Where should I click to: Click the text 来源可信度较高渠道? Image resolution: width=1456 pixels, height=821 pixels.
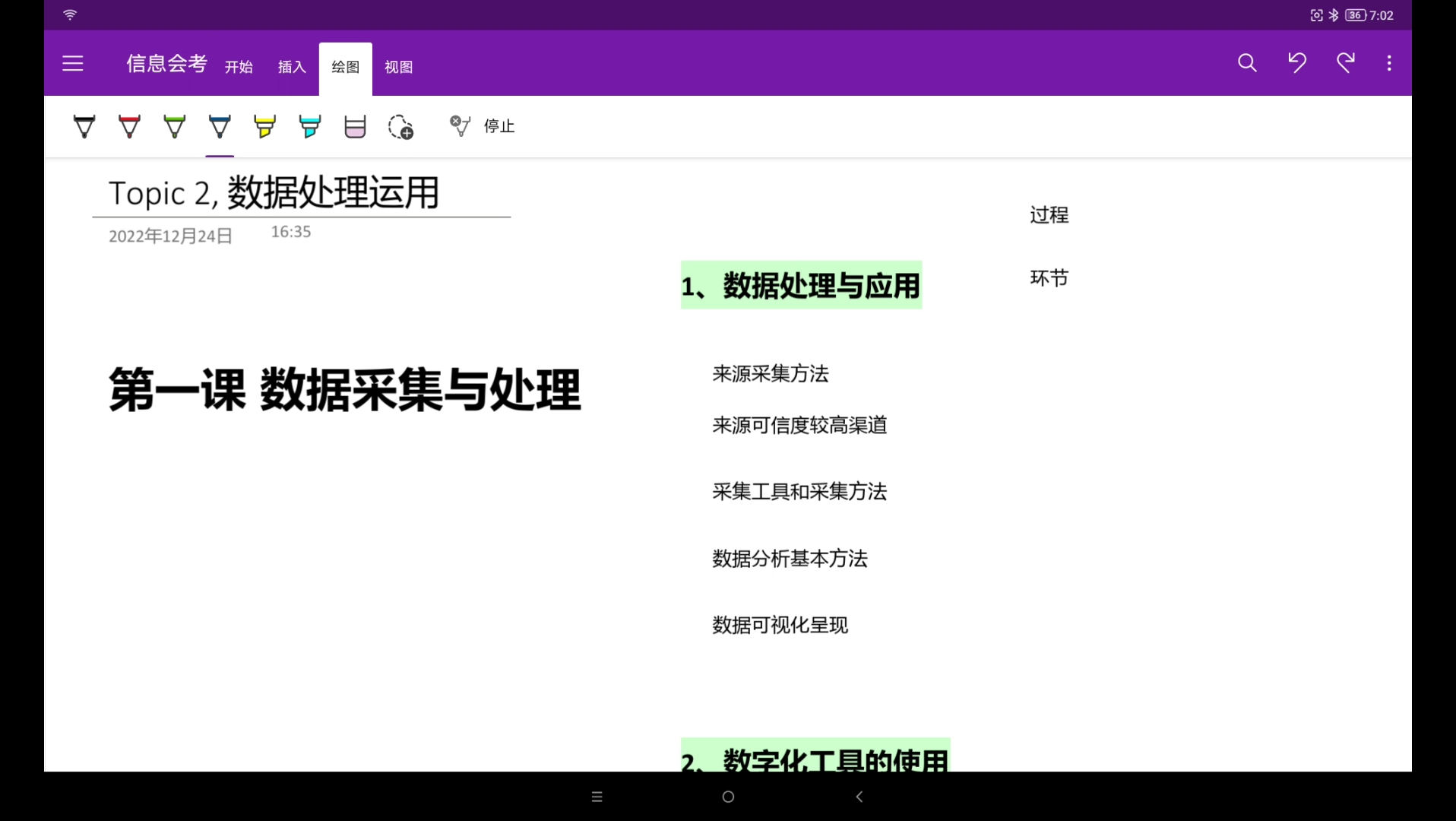click(799, 425)
